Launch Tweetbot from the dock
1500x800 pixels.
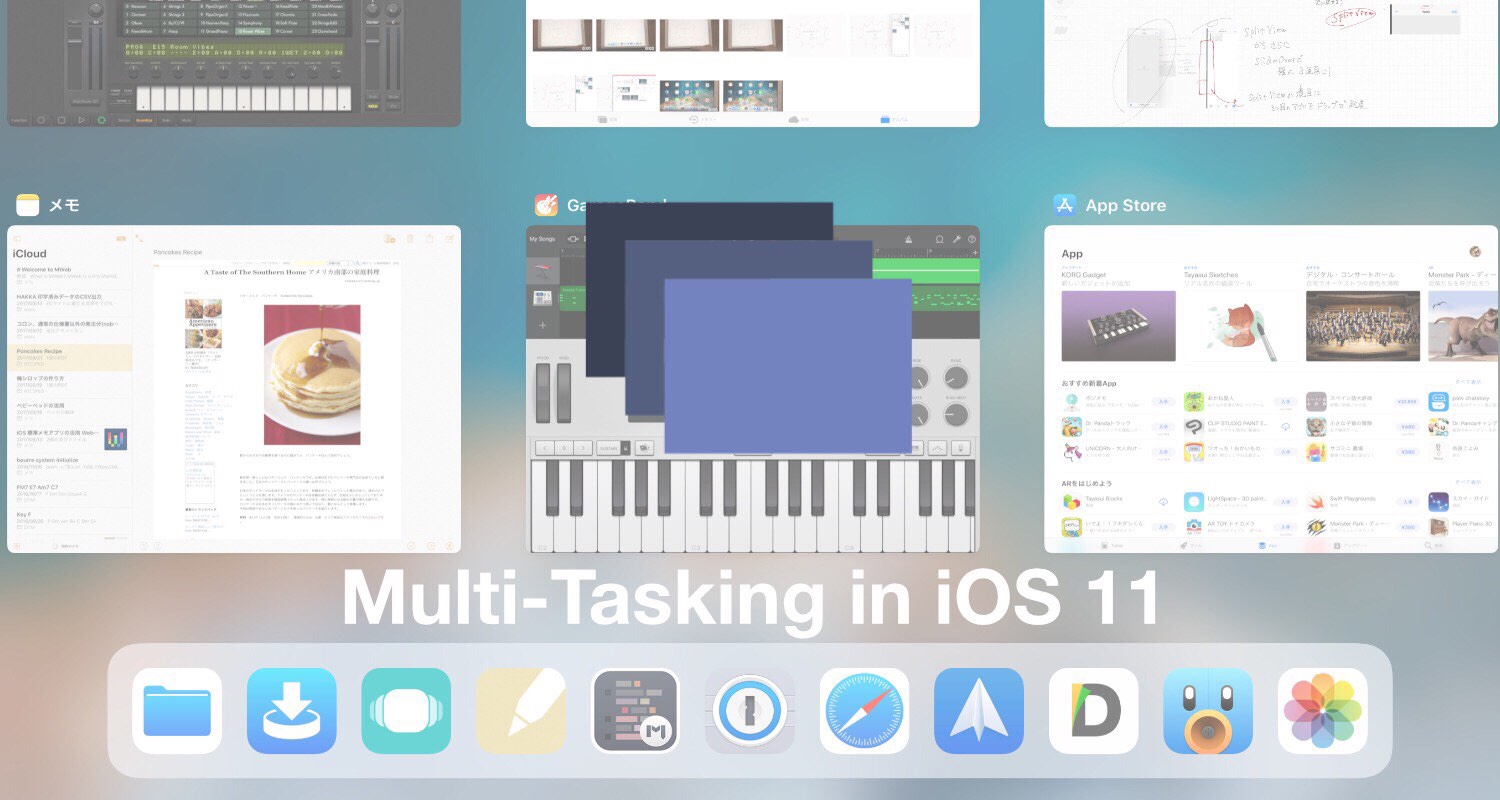click(1208, 711)
